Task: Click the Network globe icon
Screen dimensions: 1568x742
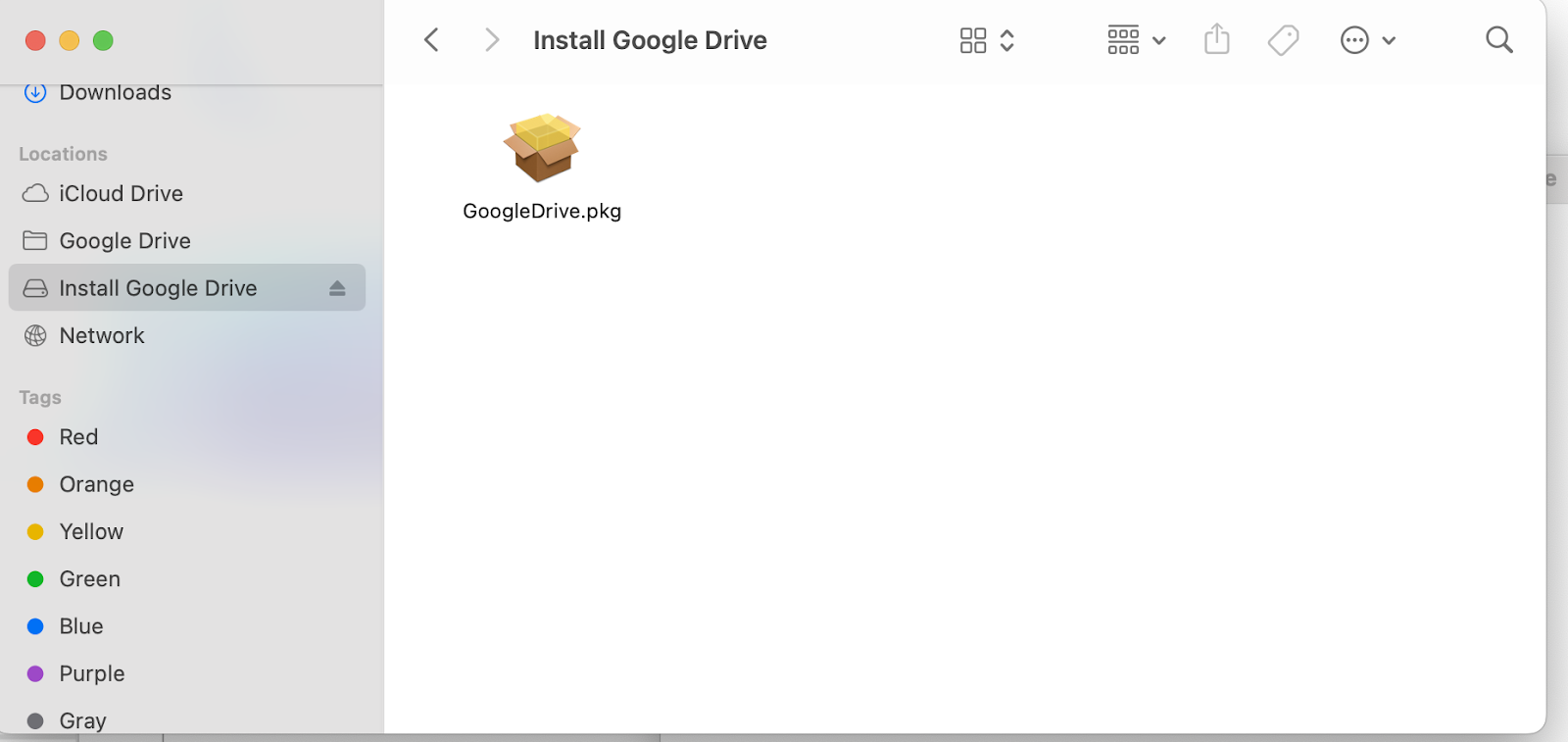Action: tap(35, 335)
